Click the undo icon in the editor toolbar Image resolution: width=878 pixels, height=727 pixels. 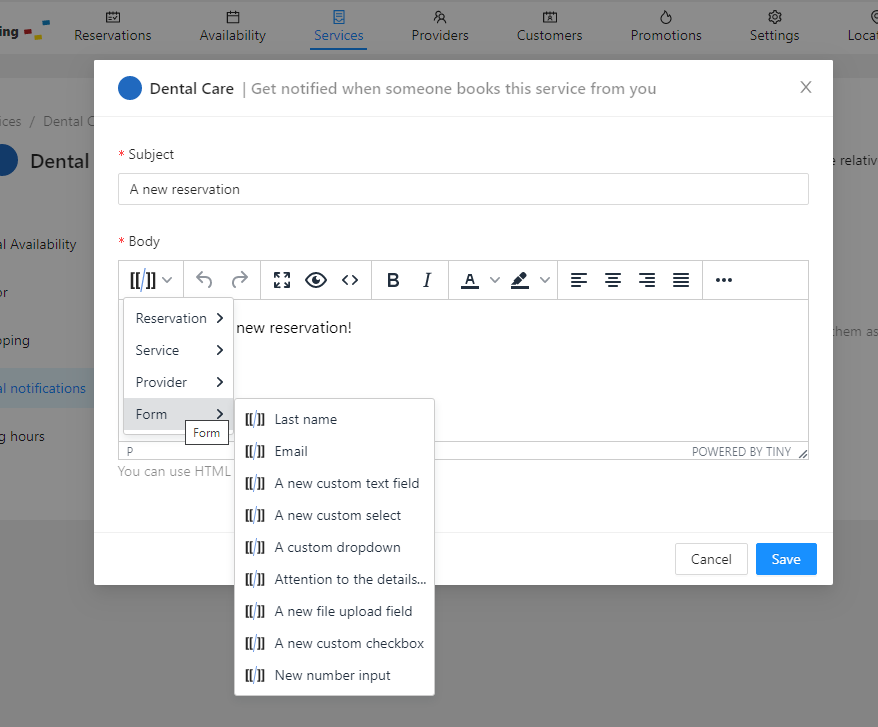point(205,280)
